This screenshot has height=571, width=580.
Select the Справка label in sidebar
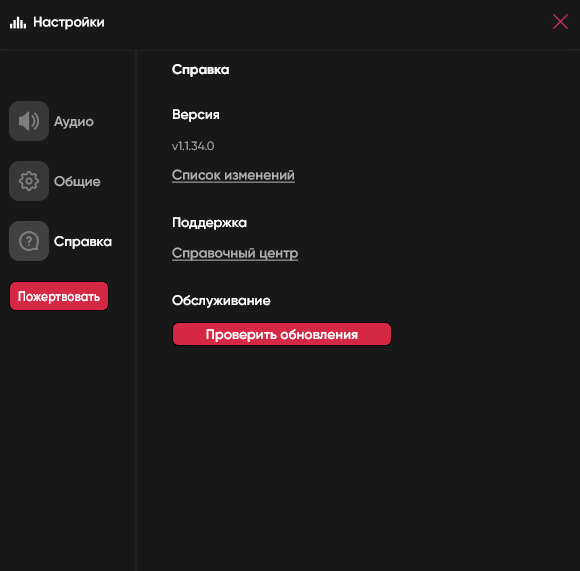pos(82,241)
